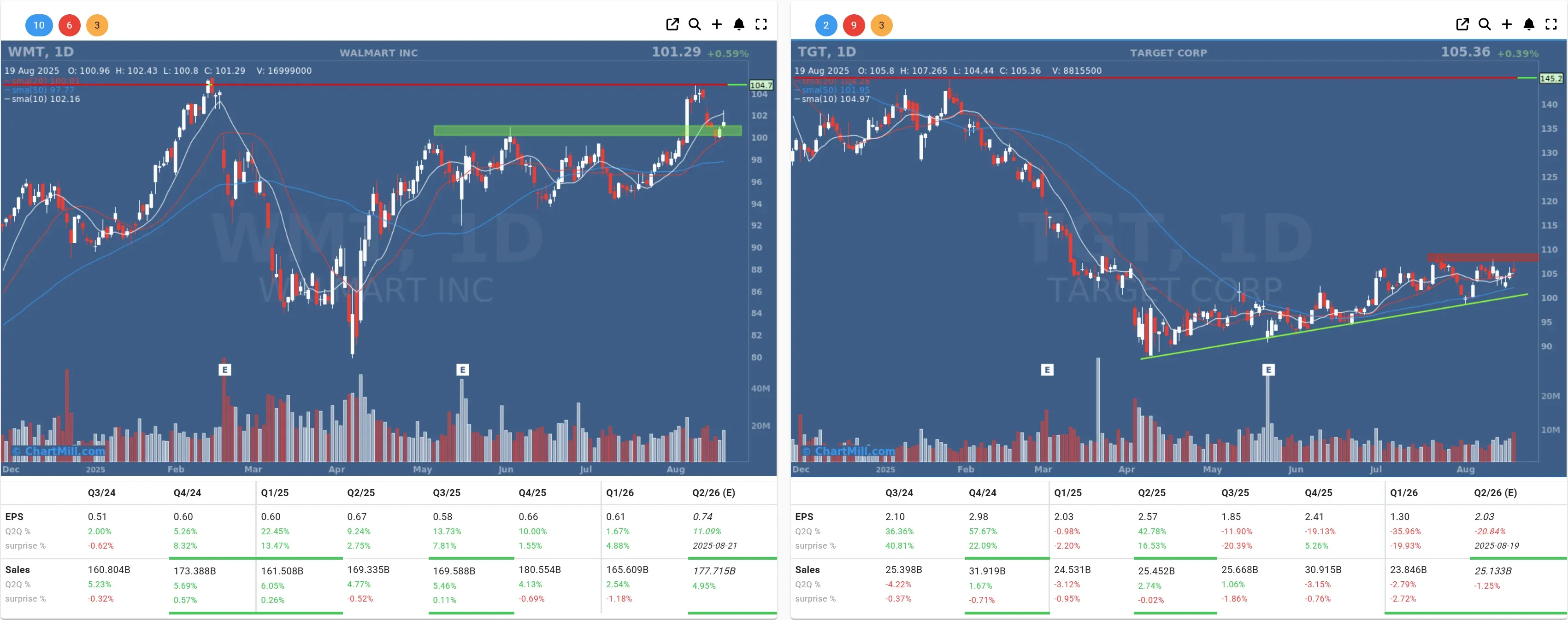
Task: Click WMT red rating badge 6
Action: [70, 25]
